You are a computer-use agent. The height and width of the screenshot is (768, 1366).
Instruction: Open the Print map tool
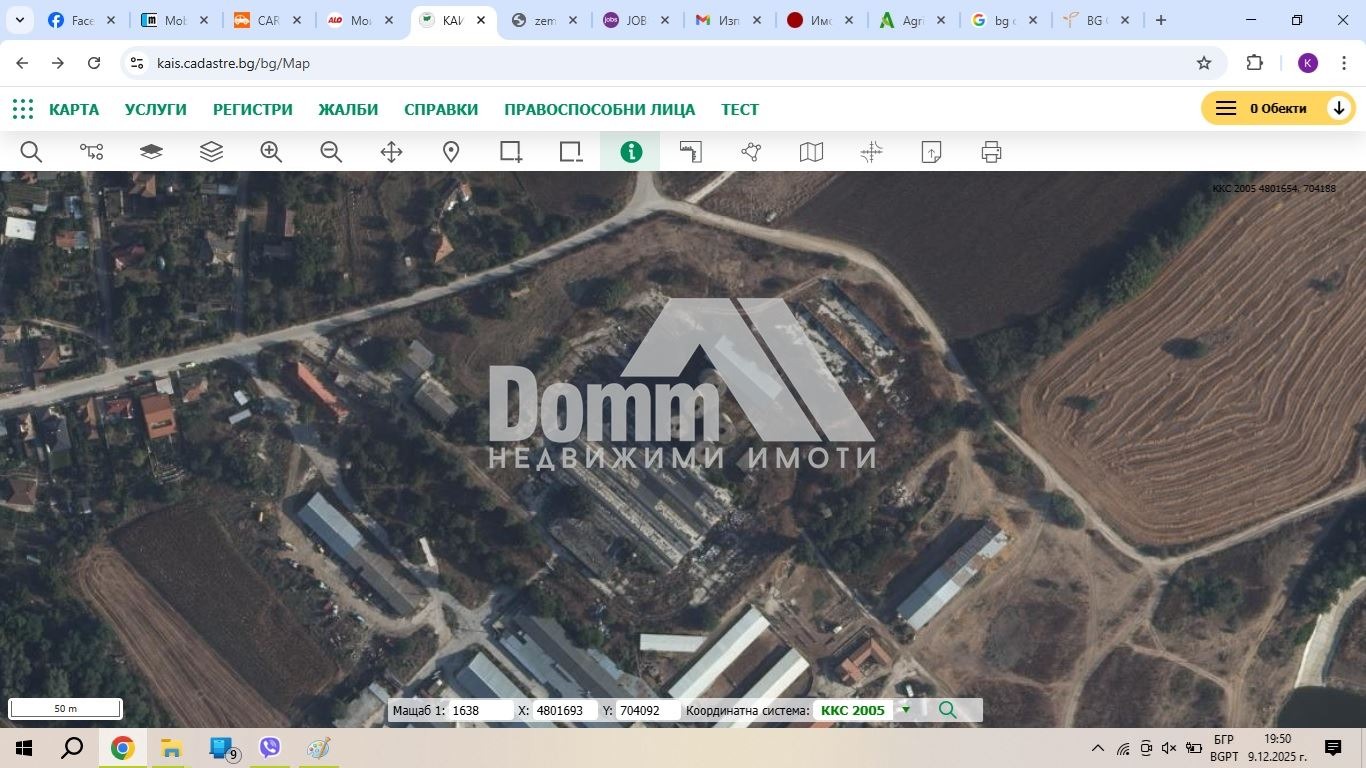click(x=990, y=151)
